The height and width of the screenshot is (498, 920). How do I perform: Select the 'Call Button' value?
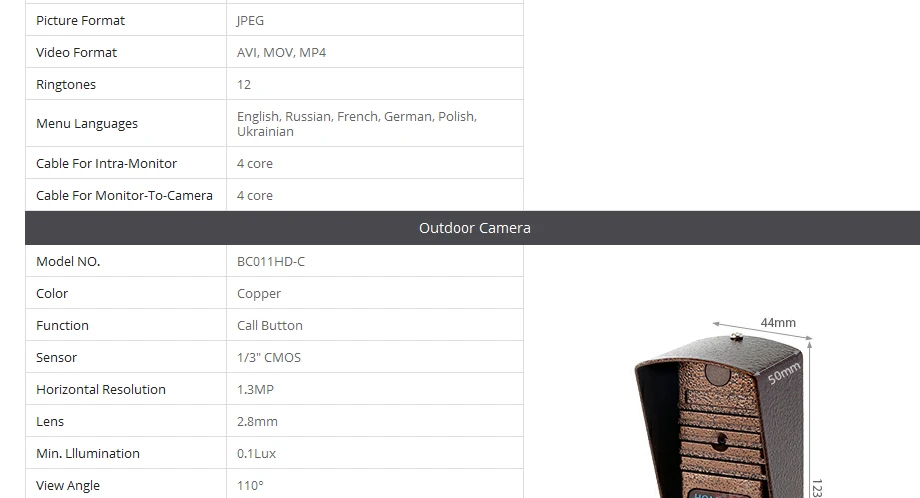270,326
